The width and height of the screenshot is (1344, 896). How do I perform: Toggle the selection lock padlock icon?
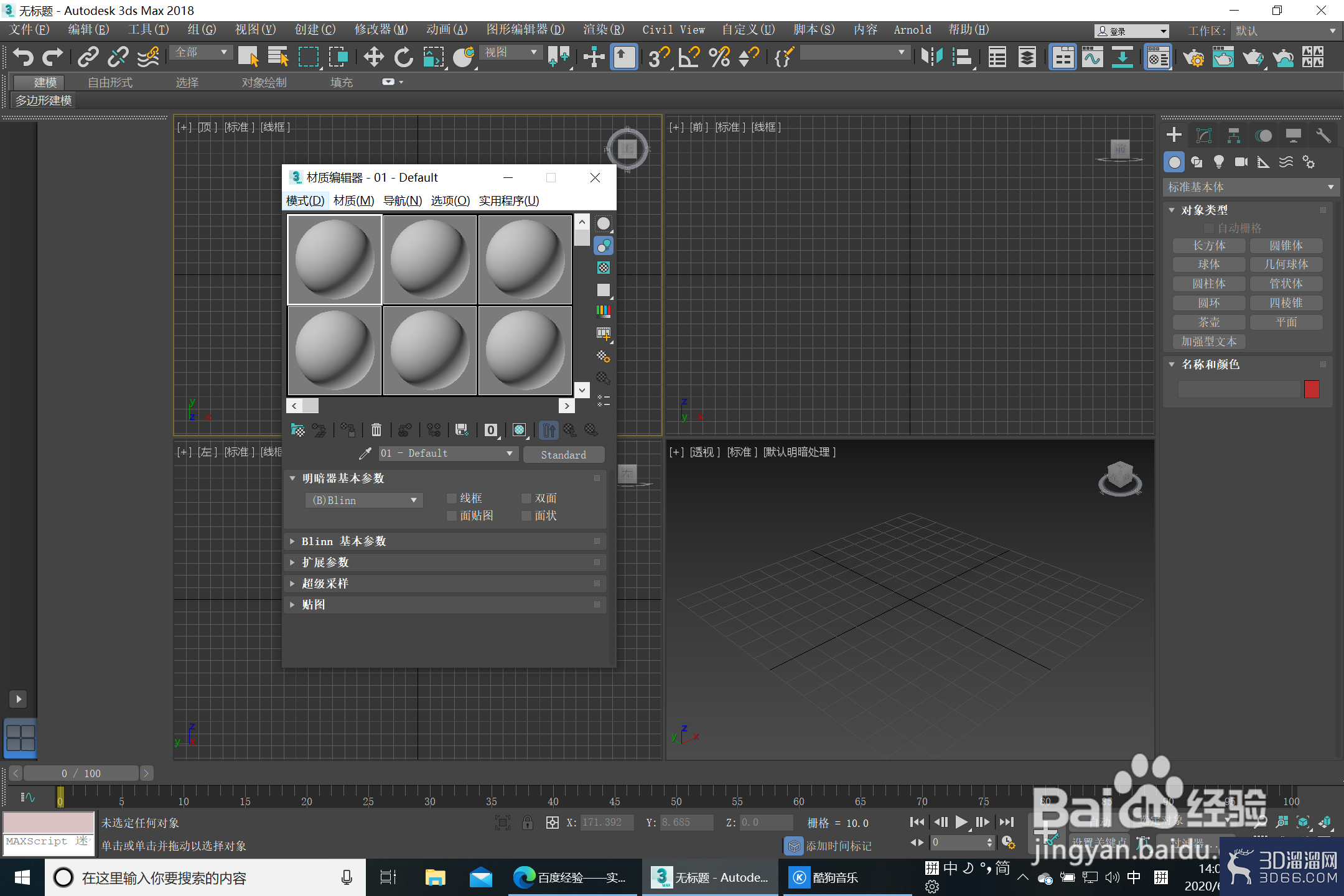pos(528,823)
